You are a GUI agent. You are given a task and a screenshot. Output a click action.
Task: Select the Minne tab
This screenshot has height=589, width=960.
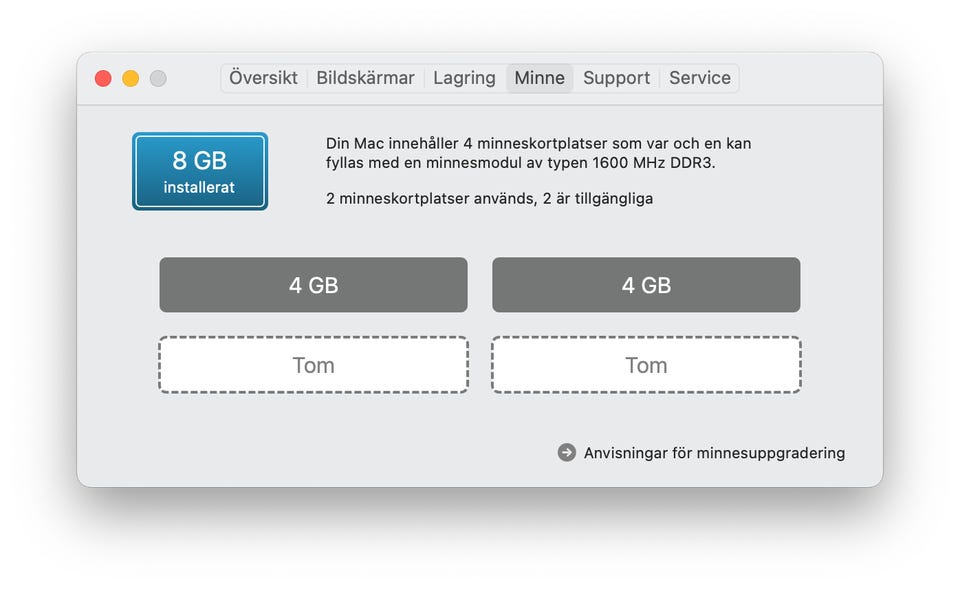click(x=539, y=78)
